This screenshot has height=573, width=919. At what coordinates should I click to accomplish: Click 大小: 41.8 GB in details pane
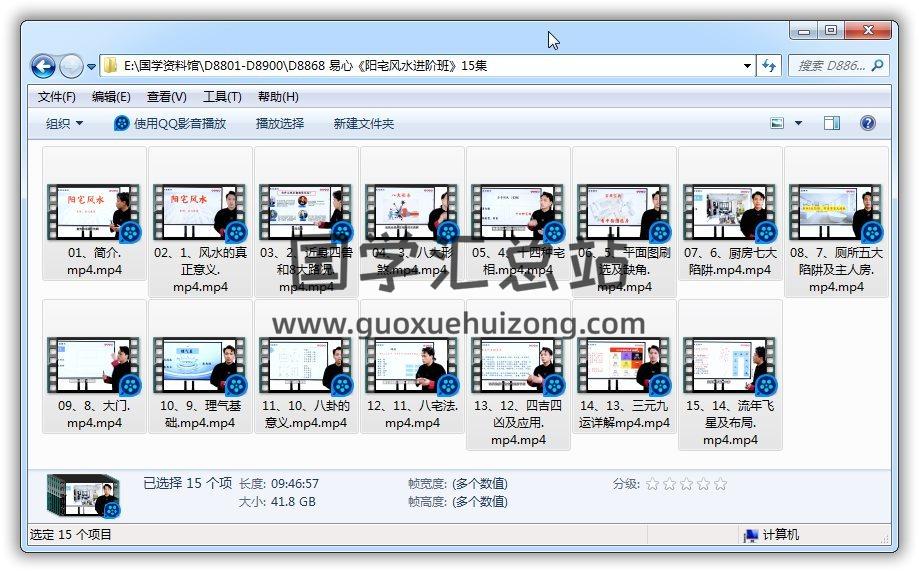(277, 502)
